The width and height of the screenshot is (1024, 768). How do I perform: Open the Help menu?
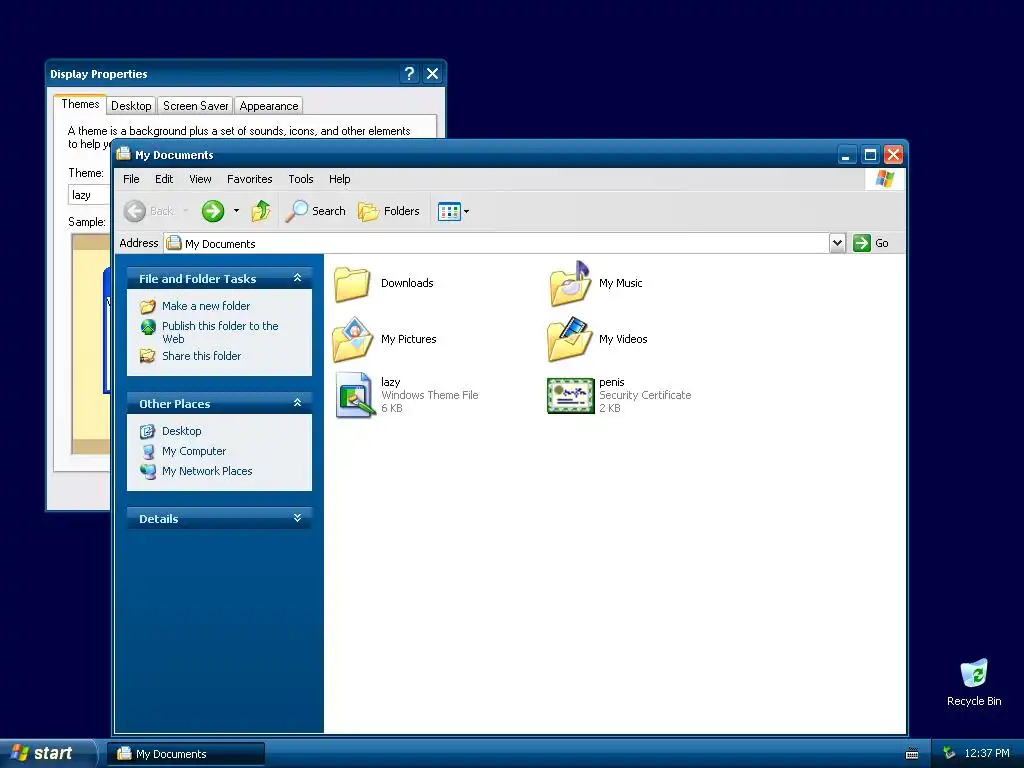pyautogui.click(x=340, y=179)
